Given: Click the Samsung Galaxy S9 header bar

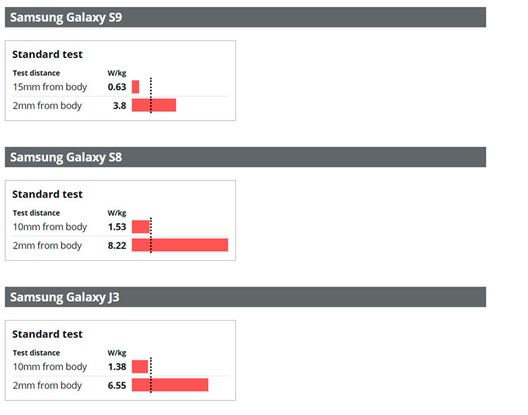Looking at the screenshot, I should [x=245, y=17].
